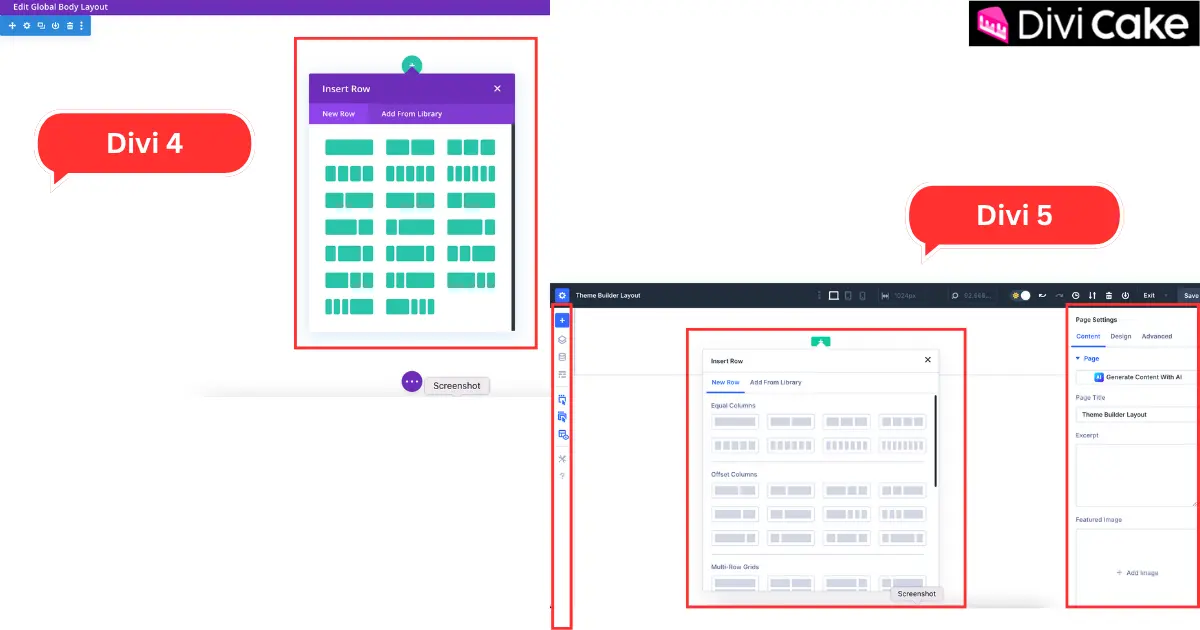Choose the three equal columns layout in Divi 4
Screen dimensions: 1200x630
(471, 147)
